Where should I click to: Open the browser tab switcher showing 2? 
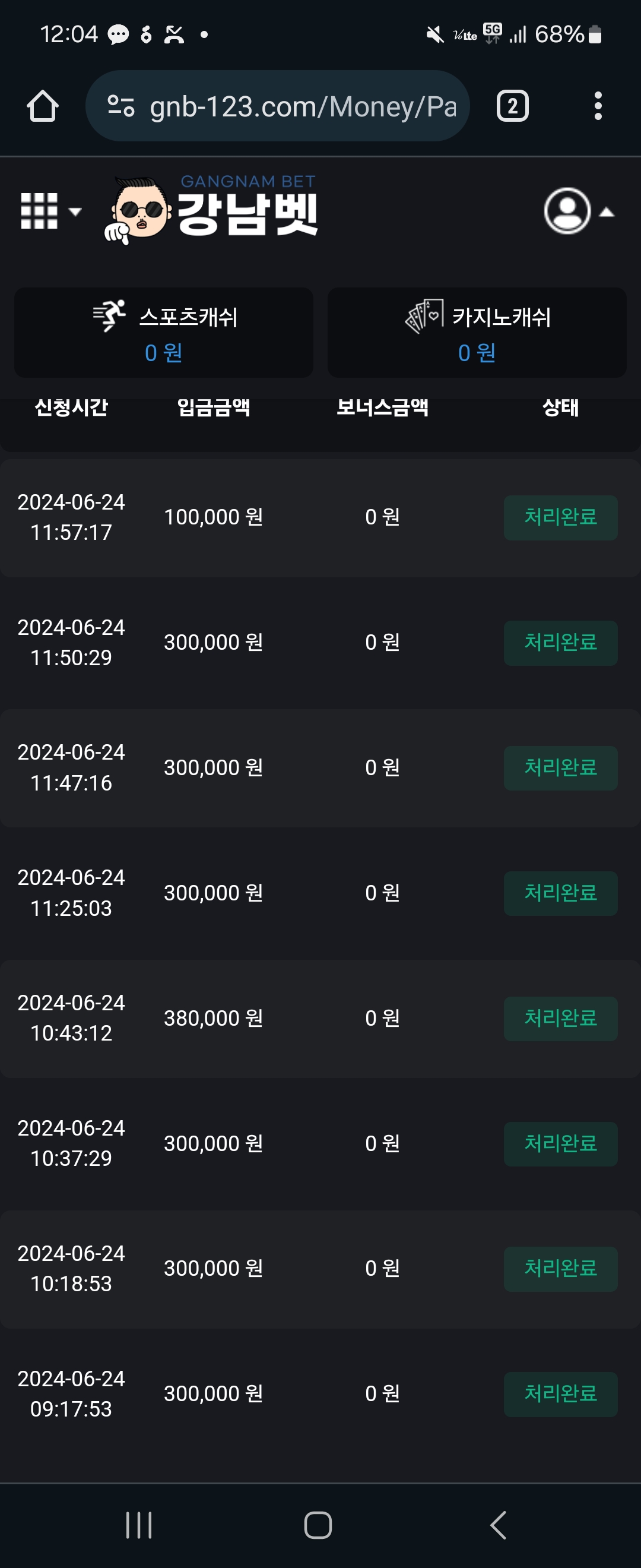pos(512,106)
